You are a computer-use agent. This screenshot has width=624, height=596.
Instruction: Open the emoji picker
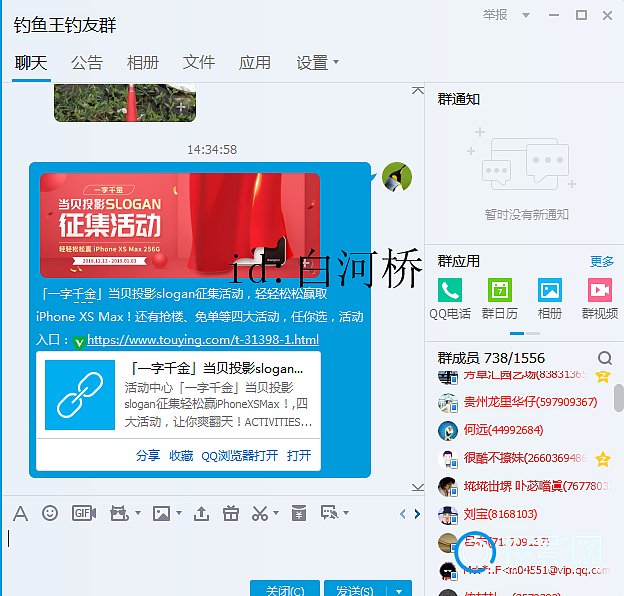coord(50,513)
